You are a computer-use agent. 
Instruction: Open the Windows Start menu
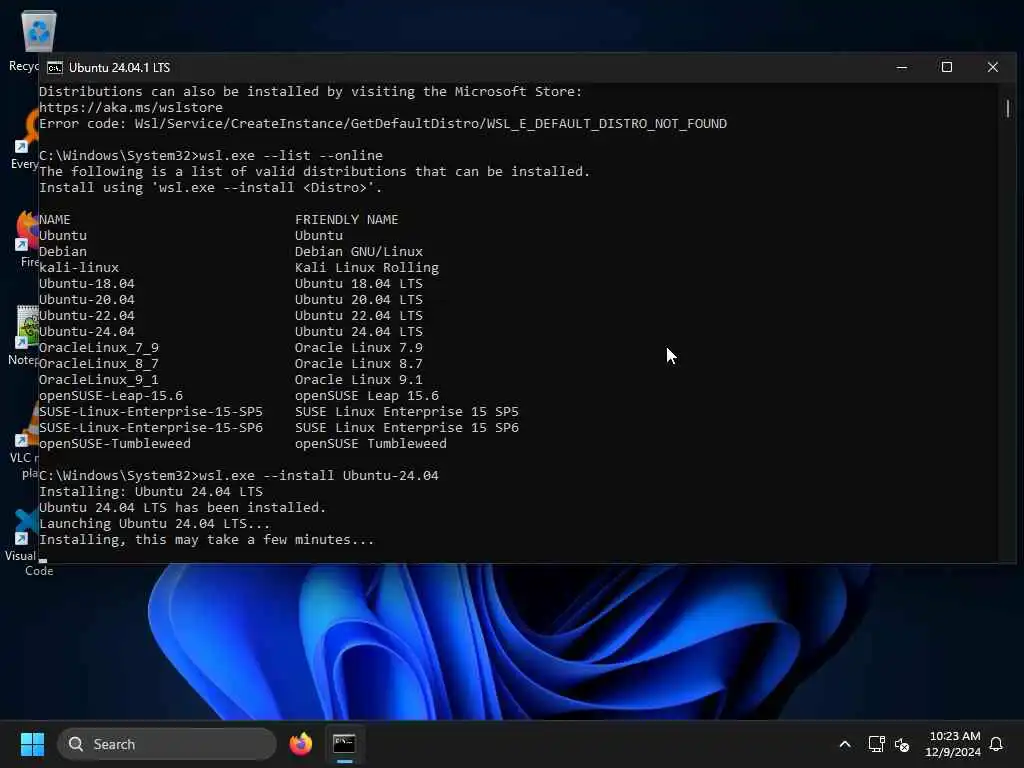tap(32, 744)
